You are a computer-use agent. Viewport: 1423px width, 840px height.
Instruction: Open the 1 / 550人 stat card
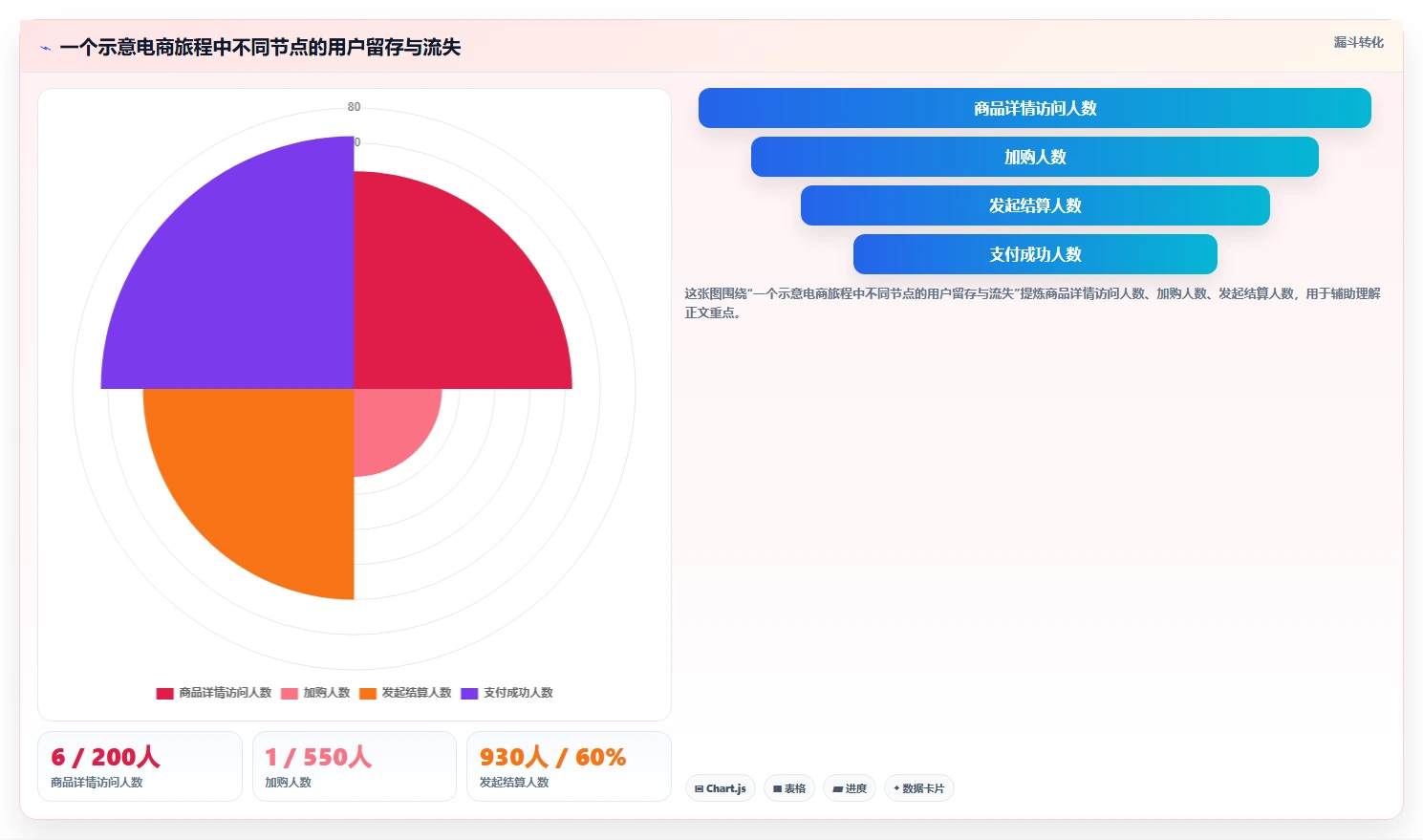point(354,766)
